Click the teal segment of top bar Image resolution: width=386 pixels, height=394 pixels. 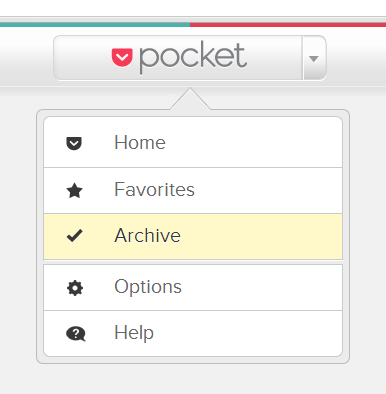pyautogui.click(x=95, y=25)
